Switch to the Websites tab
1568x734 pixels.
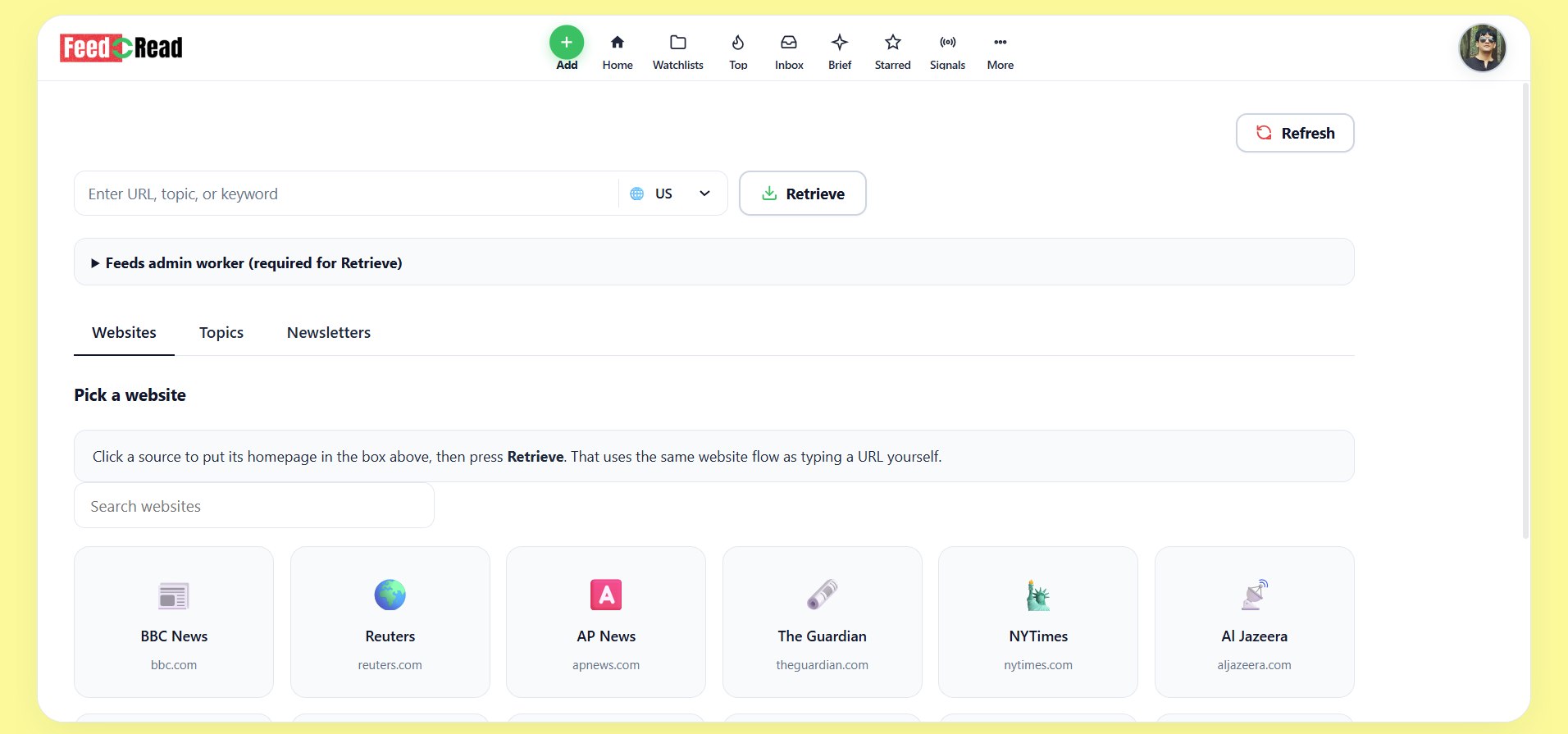click(x=124, y=333)
